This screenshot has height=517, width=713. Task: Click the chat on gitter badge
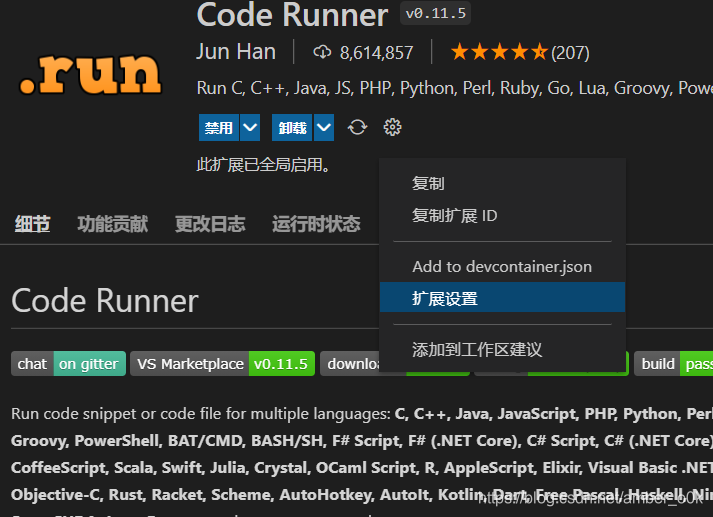point(69,364)
